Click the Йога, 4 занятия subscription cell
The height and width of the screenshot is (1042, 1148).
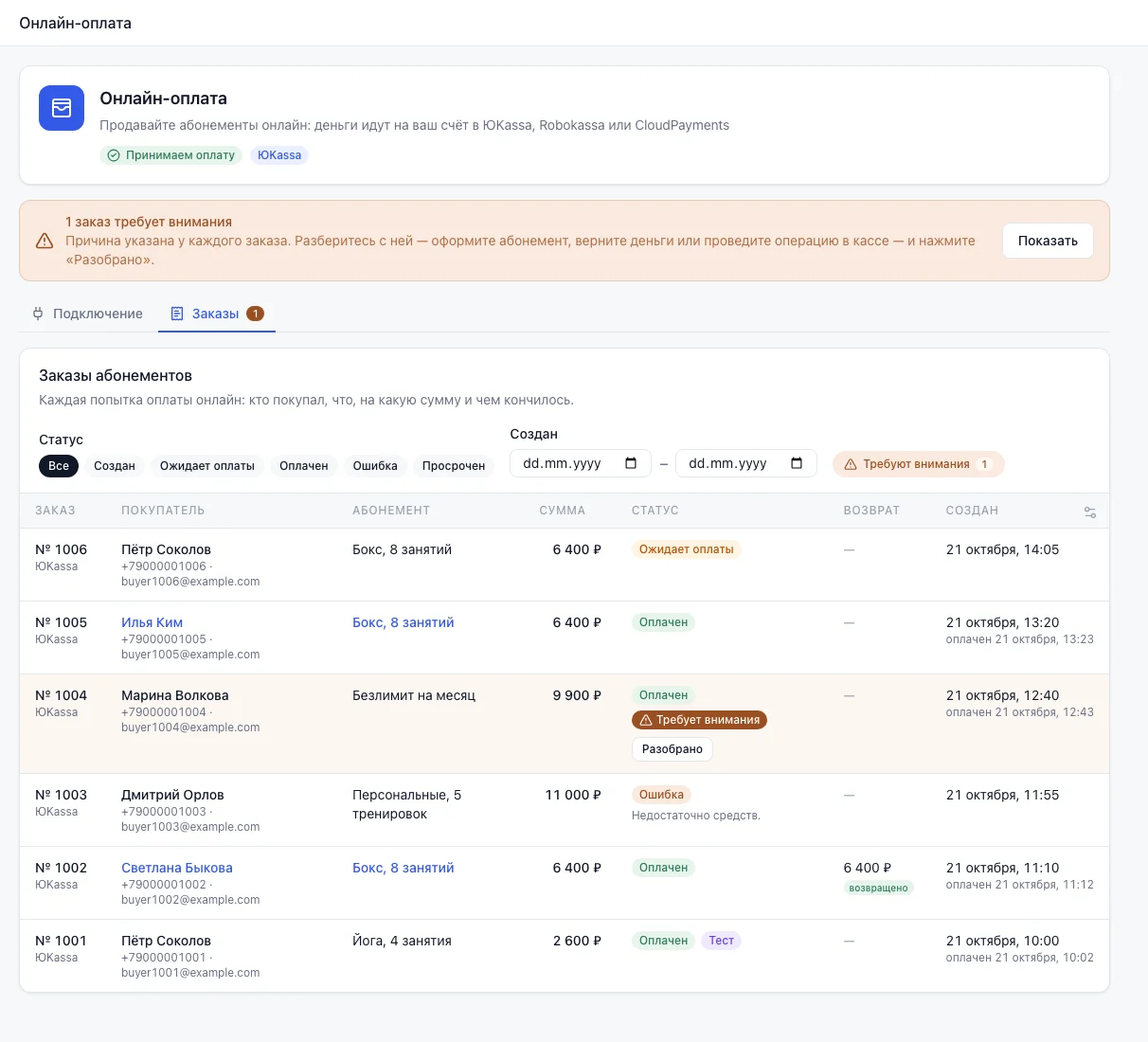402,941
